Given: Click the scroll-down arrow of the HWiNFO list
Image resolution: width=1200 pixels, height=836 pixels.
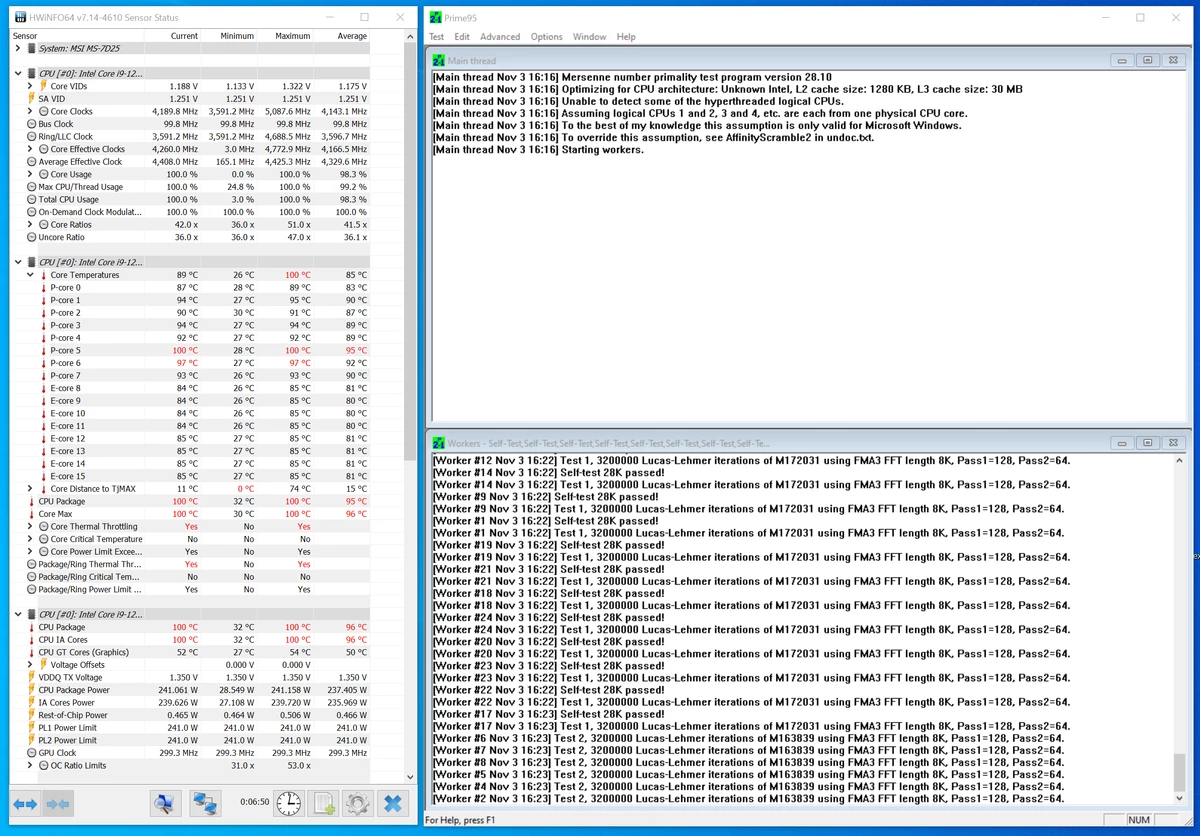Looking at the screenshot, I should click(x=410, y=776).
